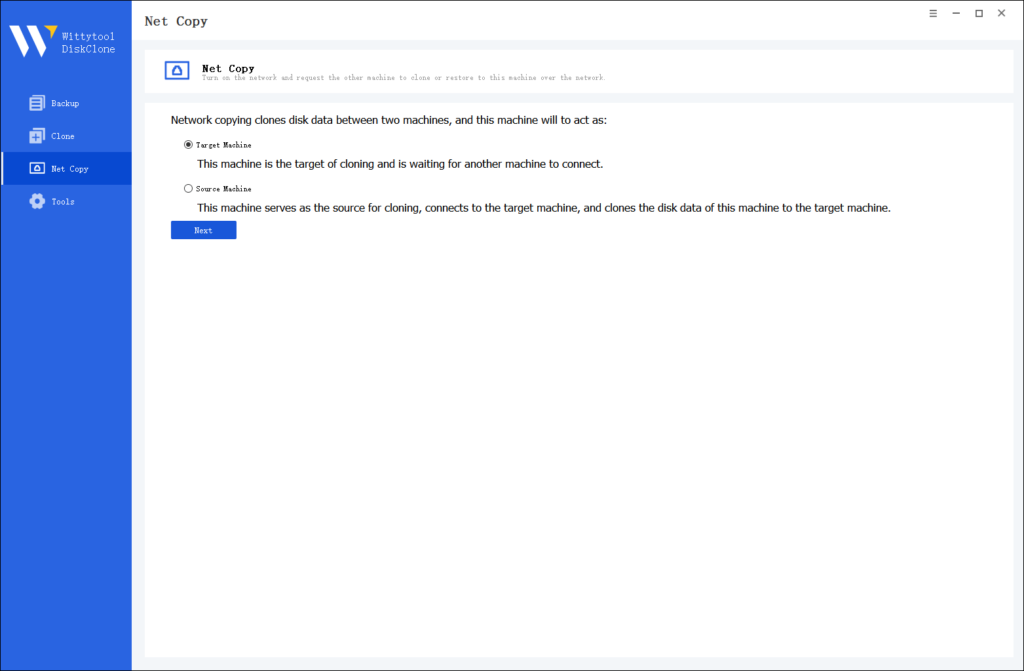Maximize the DiskClone window
The width and height of the screenshot is (1024, 671).
point(979,13)
